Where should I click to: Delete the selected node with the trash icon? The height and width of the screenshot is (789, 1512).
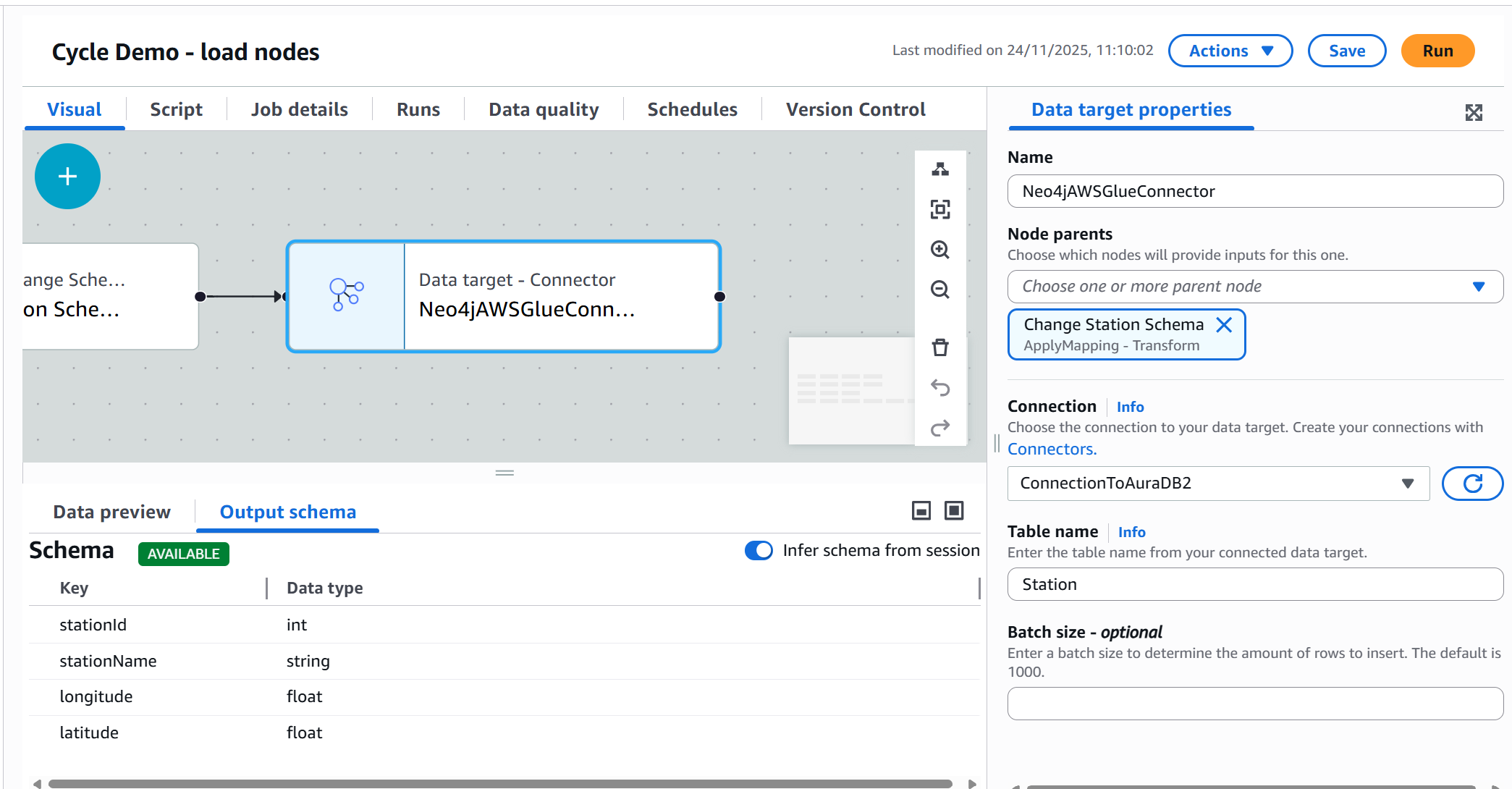click(x=940, y=347)
